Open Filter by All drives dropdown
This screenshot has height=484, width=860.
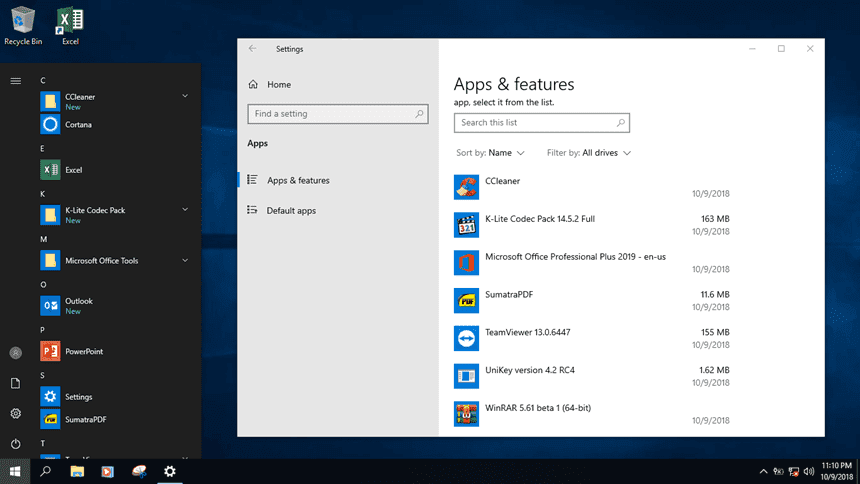click(589, 153)
